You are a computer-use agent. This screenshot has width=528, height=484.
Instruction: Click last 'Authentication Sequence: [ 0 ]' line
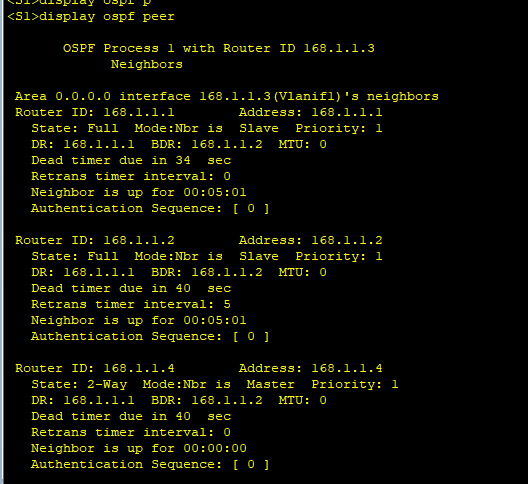coord(150,464)
